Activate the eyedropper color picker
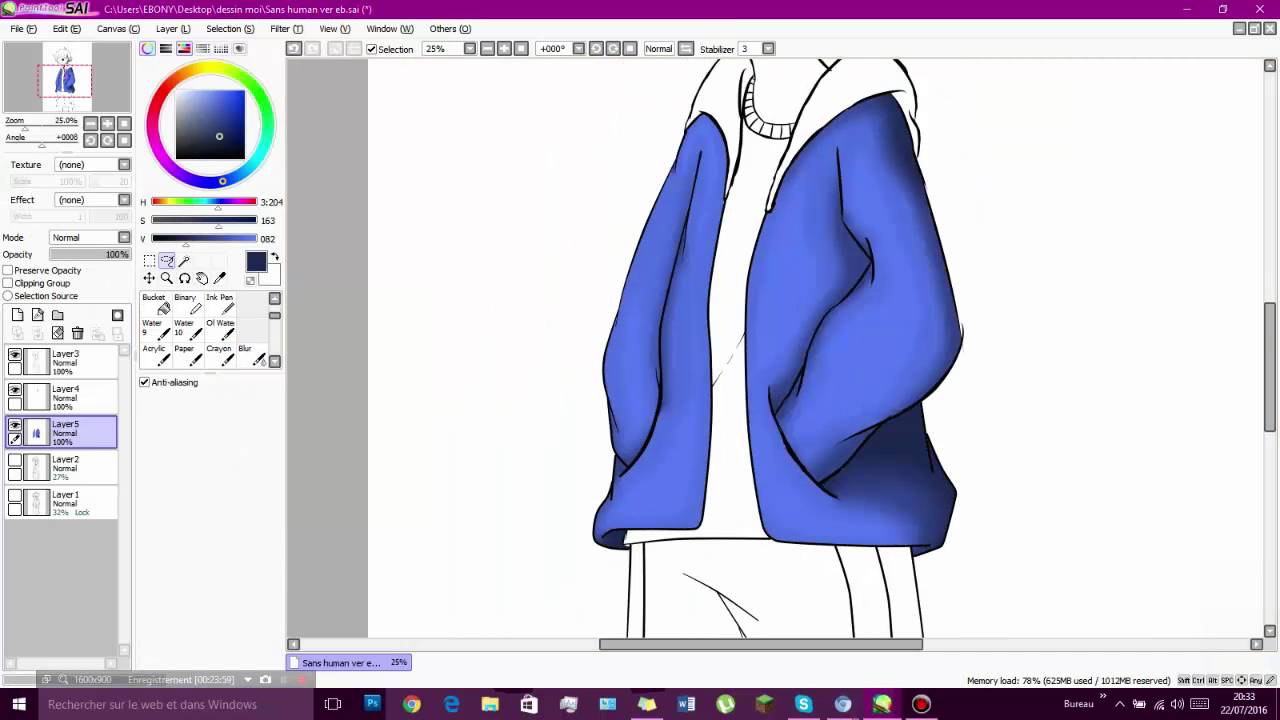 (x=220, y=278)
